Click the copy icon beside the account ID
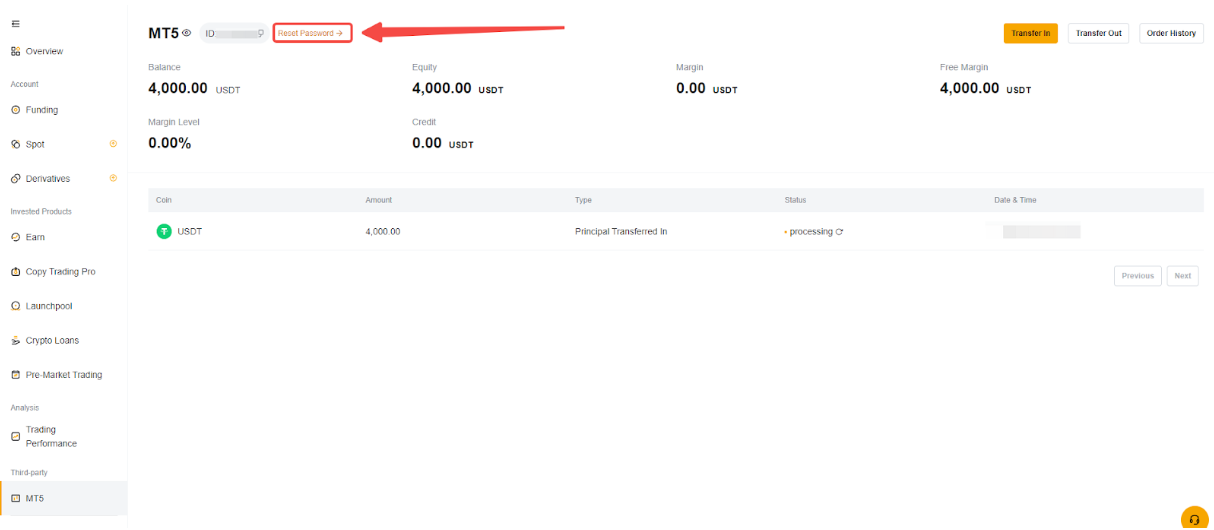This screenshot has height=530, width=1214. point(261,33)
